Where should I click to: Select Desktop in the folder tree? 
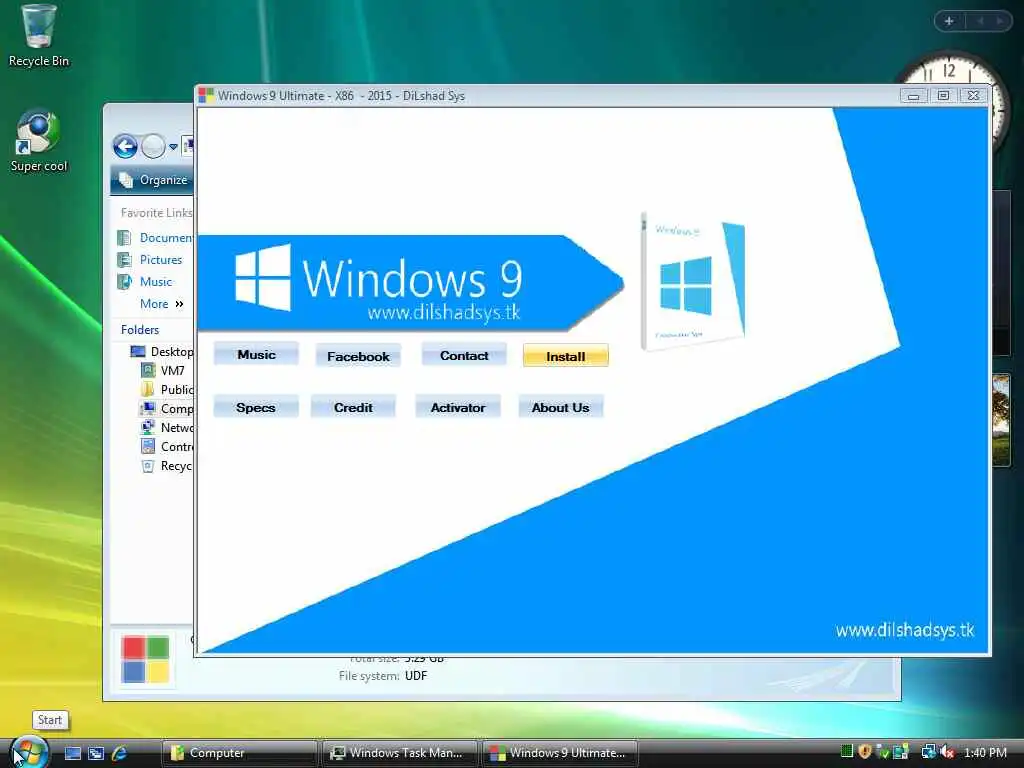tap(162, 351)
